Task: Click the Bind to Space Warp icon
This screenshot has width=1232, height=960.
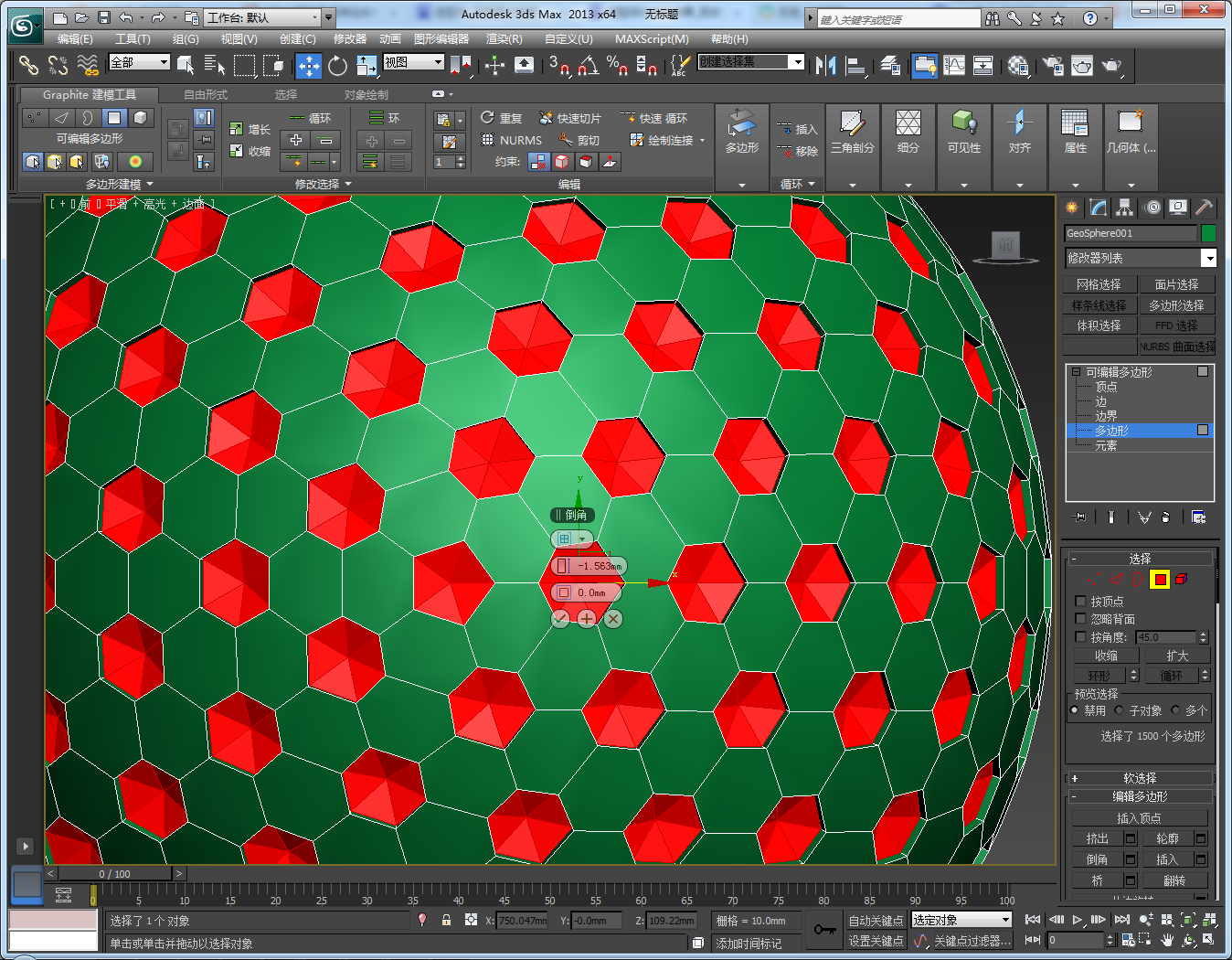Action: [88, 65]
